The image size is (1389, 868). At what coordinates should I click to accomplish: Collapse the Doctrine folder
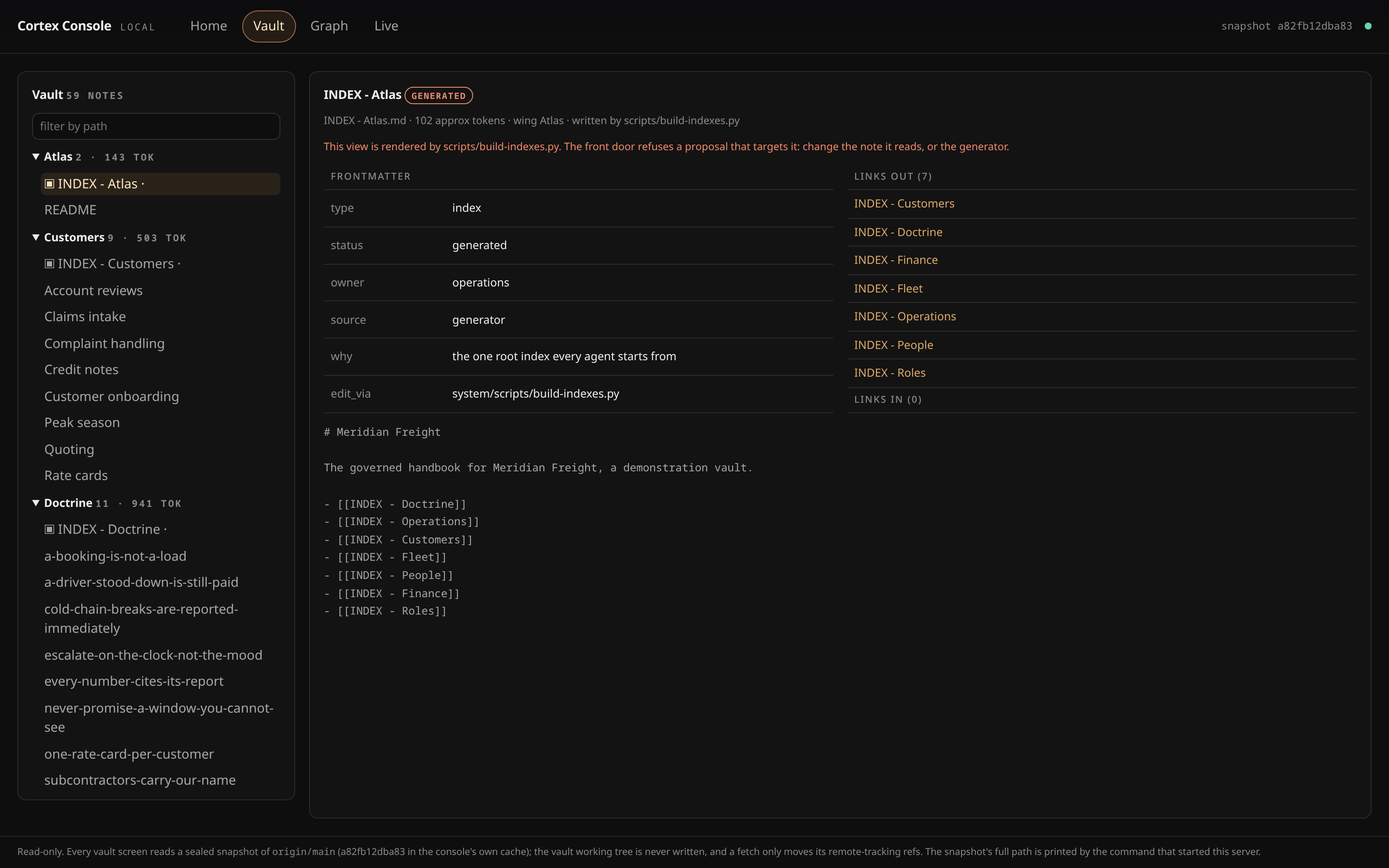click(36, 503)
